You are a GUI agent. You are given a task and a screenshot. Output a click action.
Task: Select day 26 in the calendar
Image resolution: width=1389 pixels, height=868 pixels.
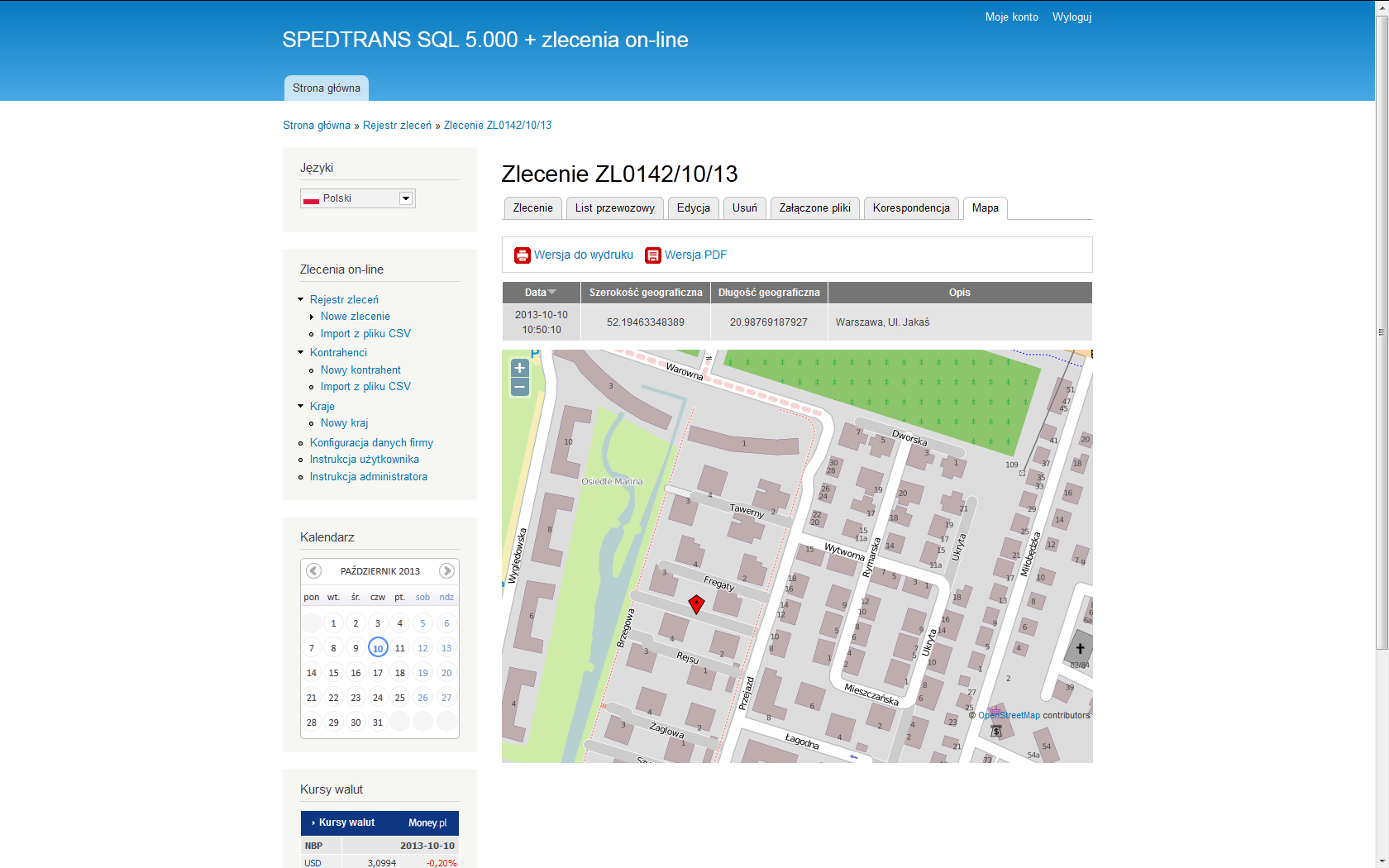point(422,698)
